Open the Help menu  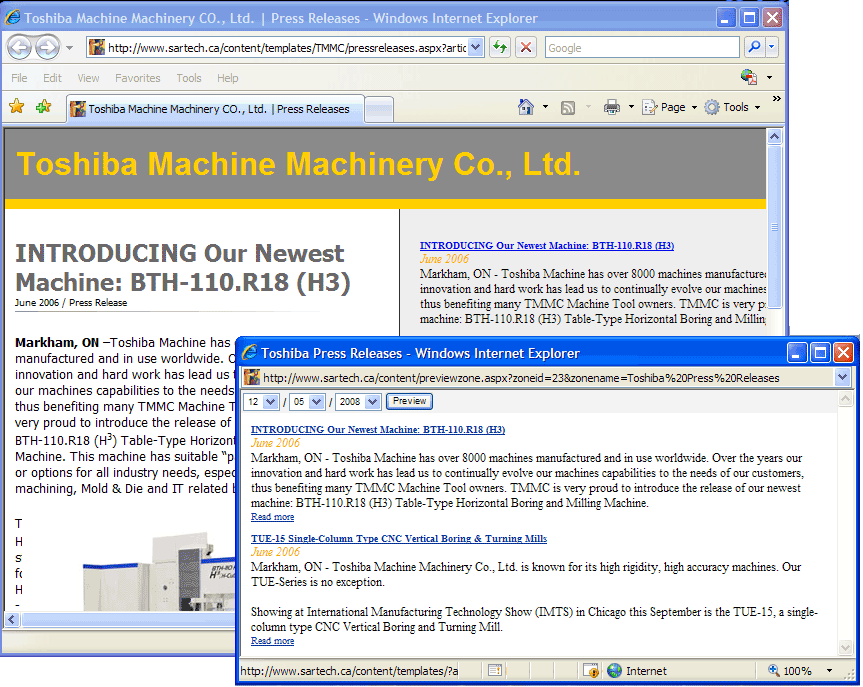(x=227, y=78)
